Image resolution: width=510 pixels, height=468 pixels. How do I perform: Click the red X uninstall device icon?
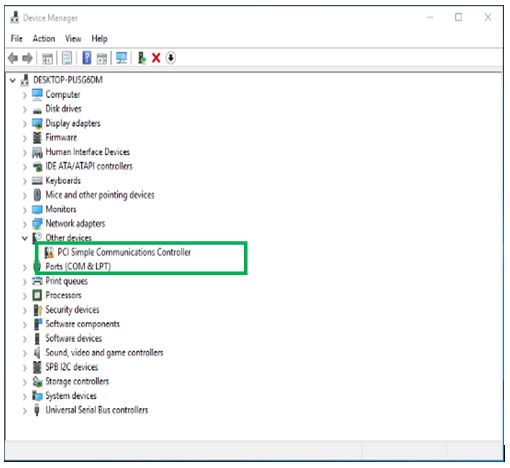click(156, 58)
